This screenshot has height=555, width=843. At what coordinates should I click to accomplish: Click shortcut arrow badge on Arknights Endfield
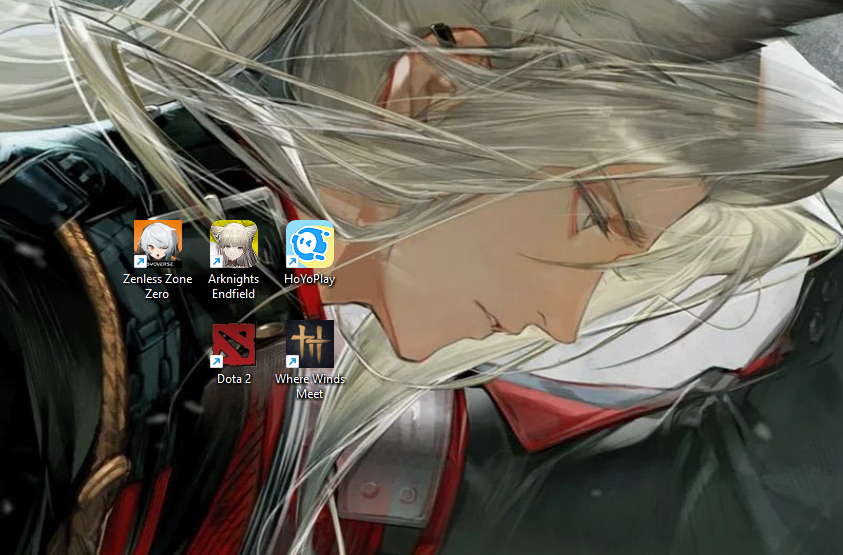pos(217,261)
